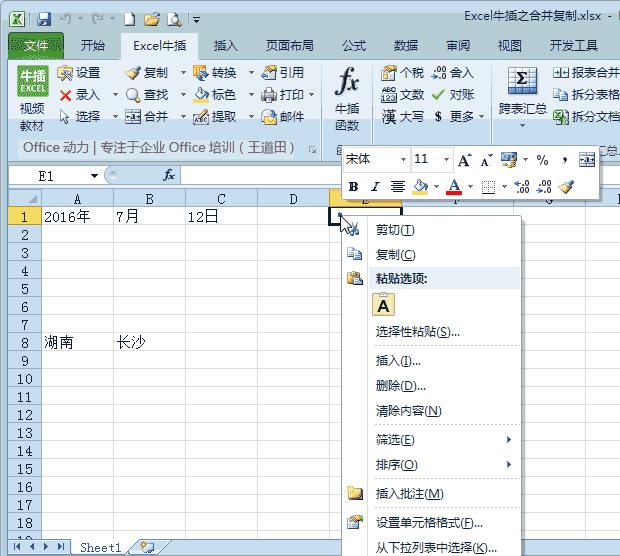620x556 pixels.
Task: Click the New document icon in quick access toolbar
Action: [130, 19]
